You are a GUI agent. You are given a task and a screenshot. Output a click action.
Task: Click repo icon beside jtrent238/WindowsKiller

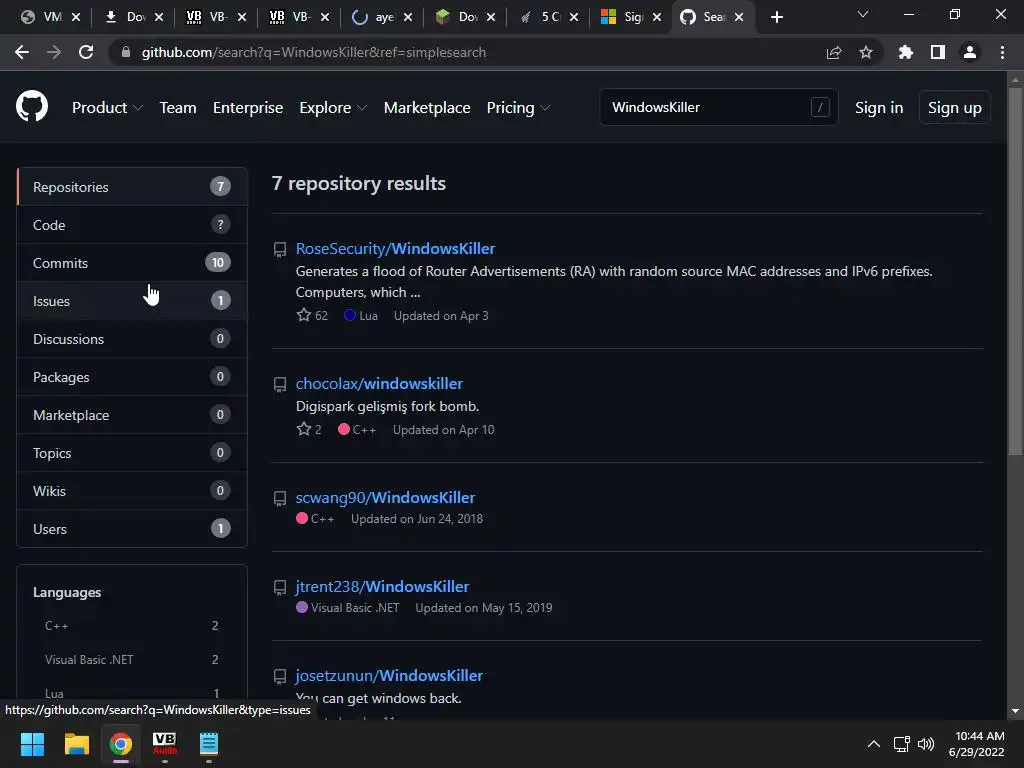(x=280, y=588)
